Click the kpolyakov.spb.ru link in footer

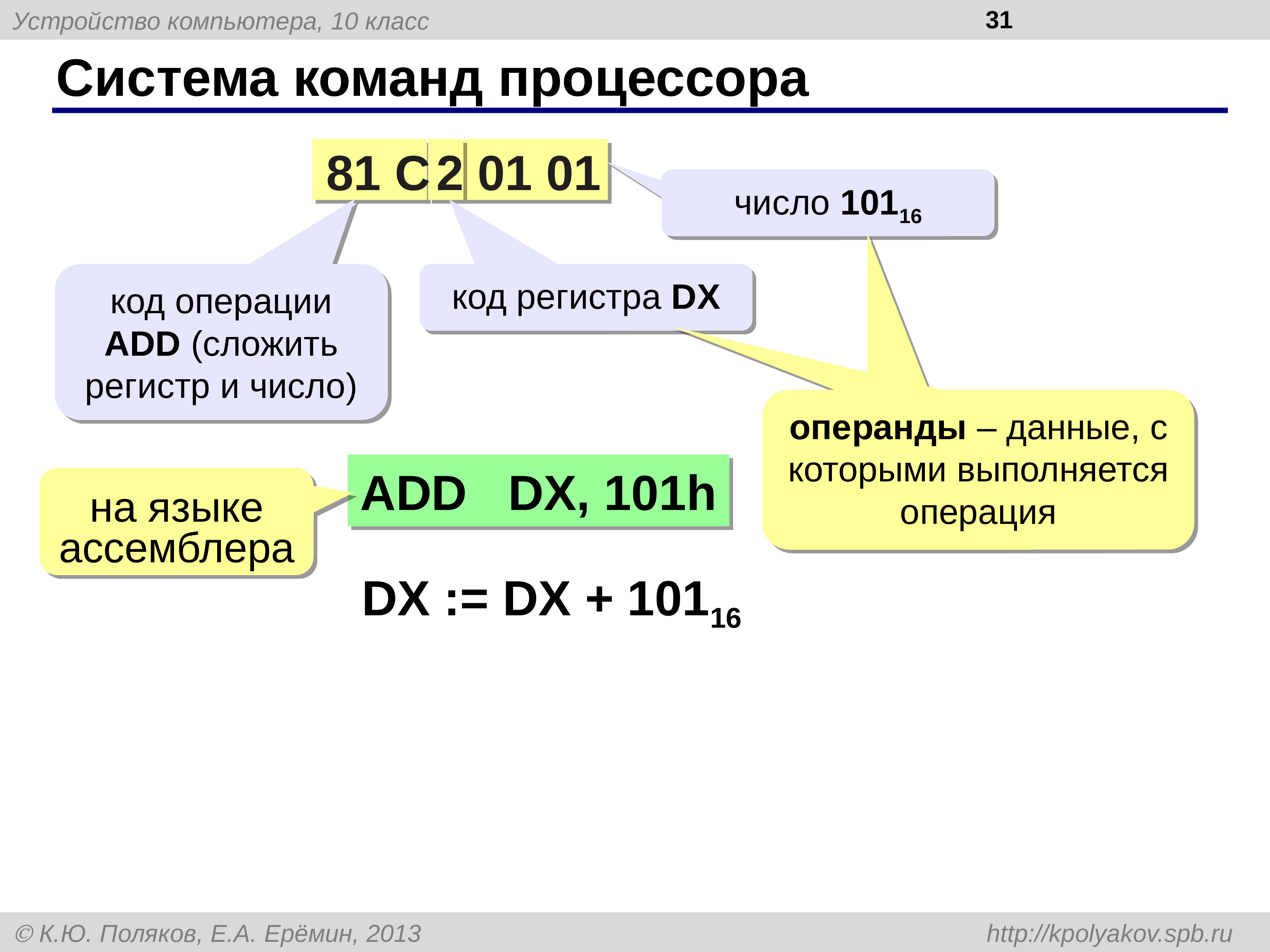tap(1109, 934)
